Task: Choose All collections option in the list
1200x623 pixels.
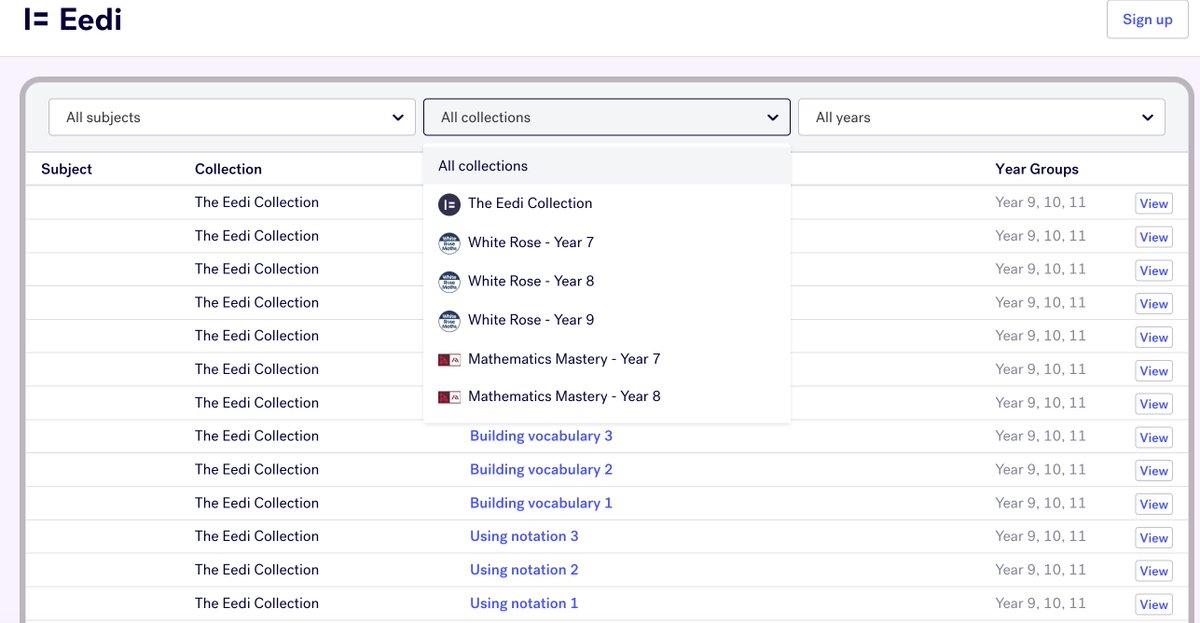Action: click(x=607, y=166)
